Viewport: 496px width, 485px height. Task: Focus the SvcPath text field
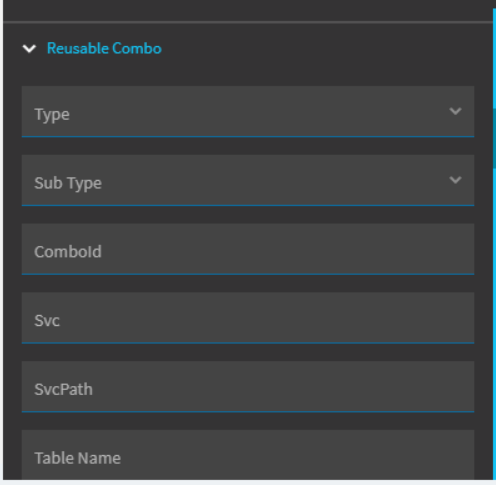pyautogui.click(x=248, y=387)
